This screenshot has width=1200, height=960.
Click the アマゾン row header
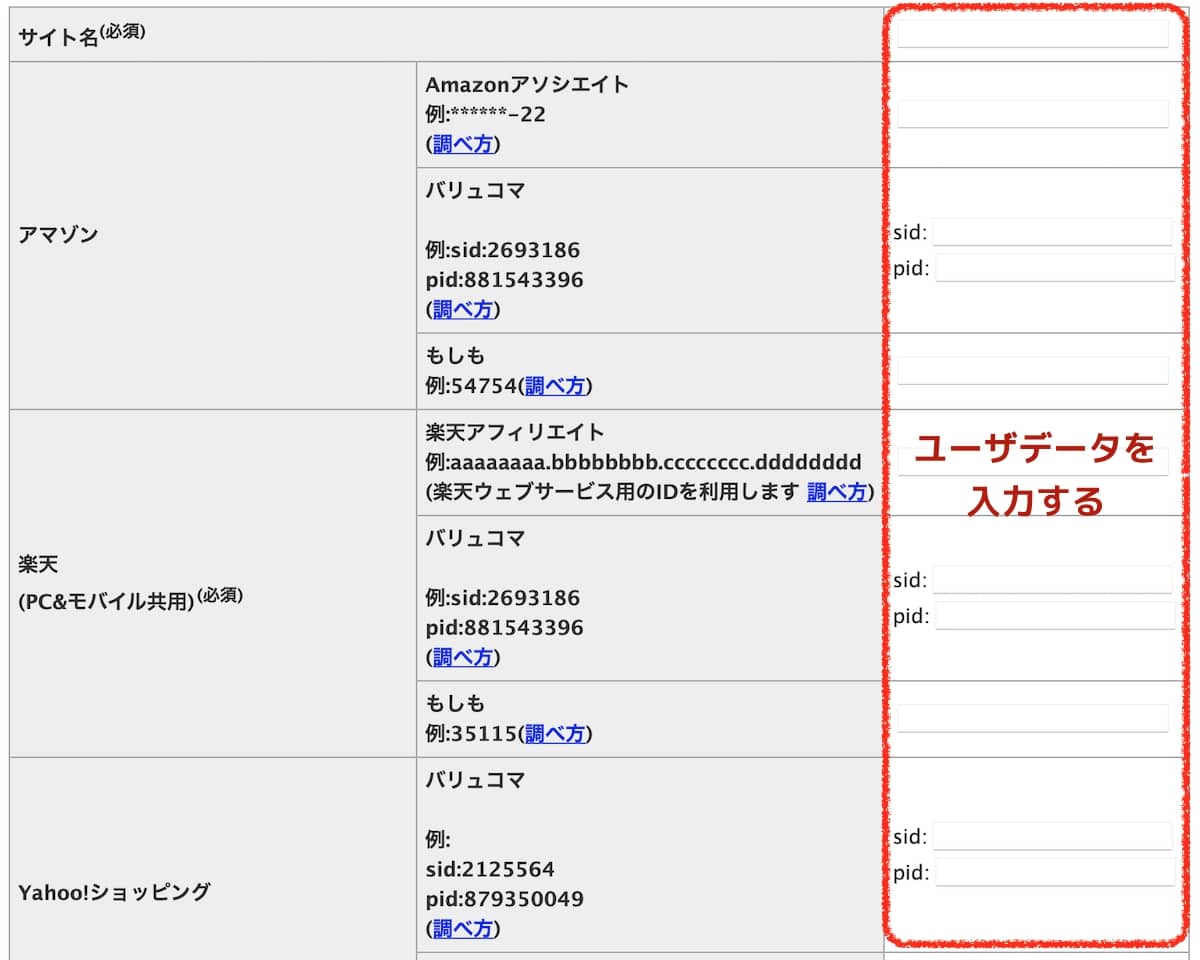coord(58,236)
